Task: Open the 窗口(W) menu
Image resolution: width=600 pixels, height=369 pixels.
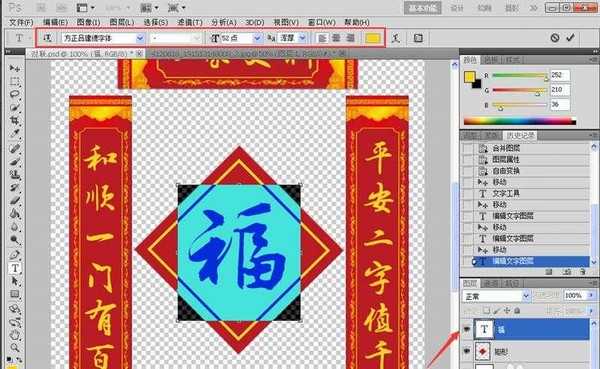Action: (321, 22)
